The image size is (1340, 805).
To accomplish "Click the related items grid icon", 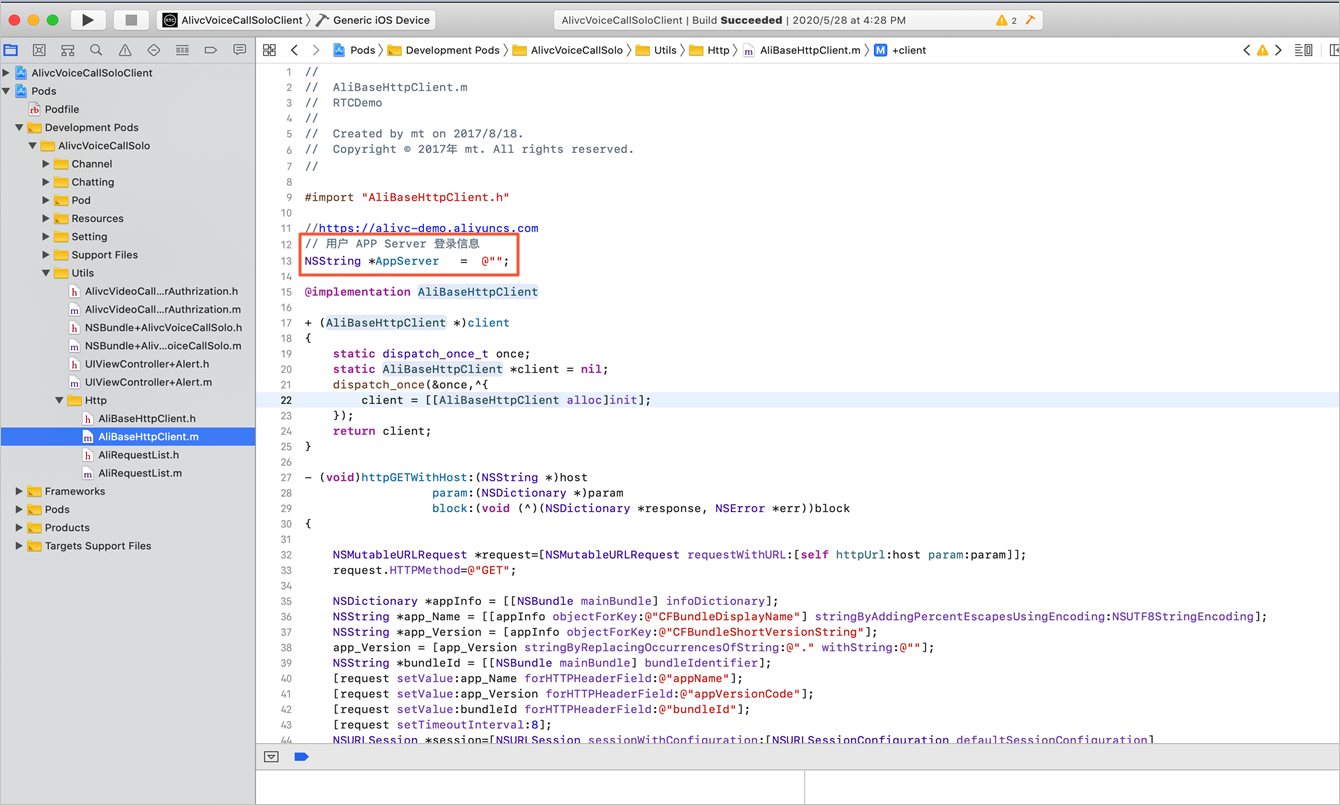I will (269, 50).
